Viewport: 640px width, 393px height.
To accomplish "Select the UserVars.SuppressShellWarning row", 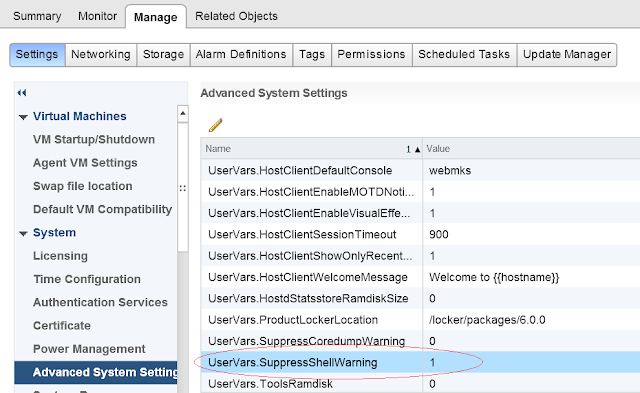I will pyautogui.click(x=420, y=362).
